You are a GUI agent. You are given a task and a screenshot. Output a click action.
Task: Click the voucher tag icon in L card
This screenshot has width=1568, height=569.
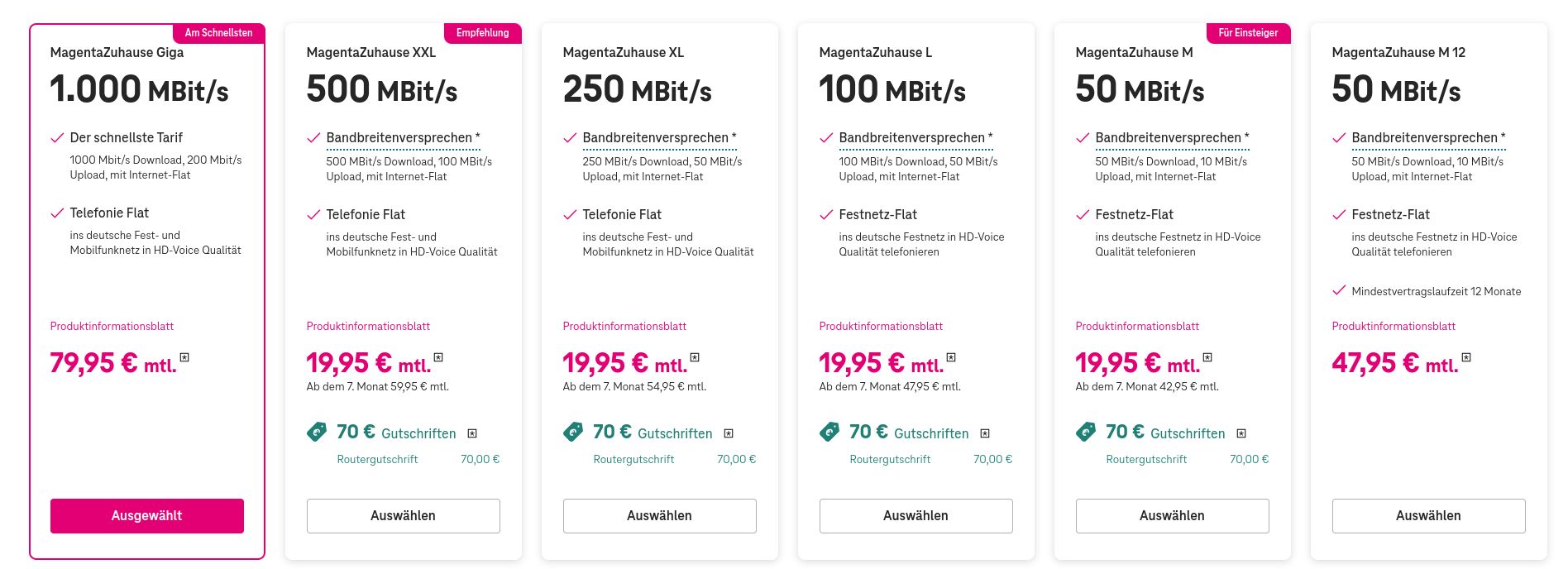830,432
